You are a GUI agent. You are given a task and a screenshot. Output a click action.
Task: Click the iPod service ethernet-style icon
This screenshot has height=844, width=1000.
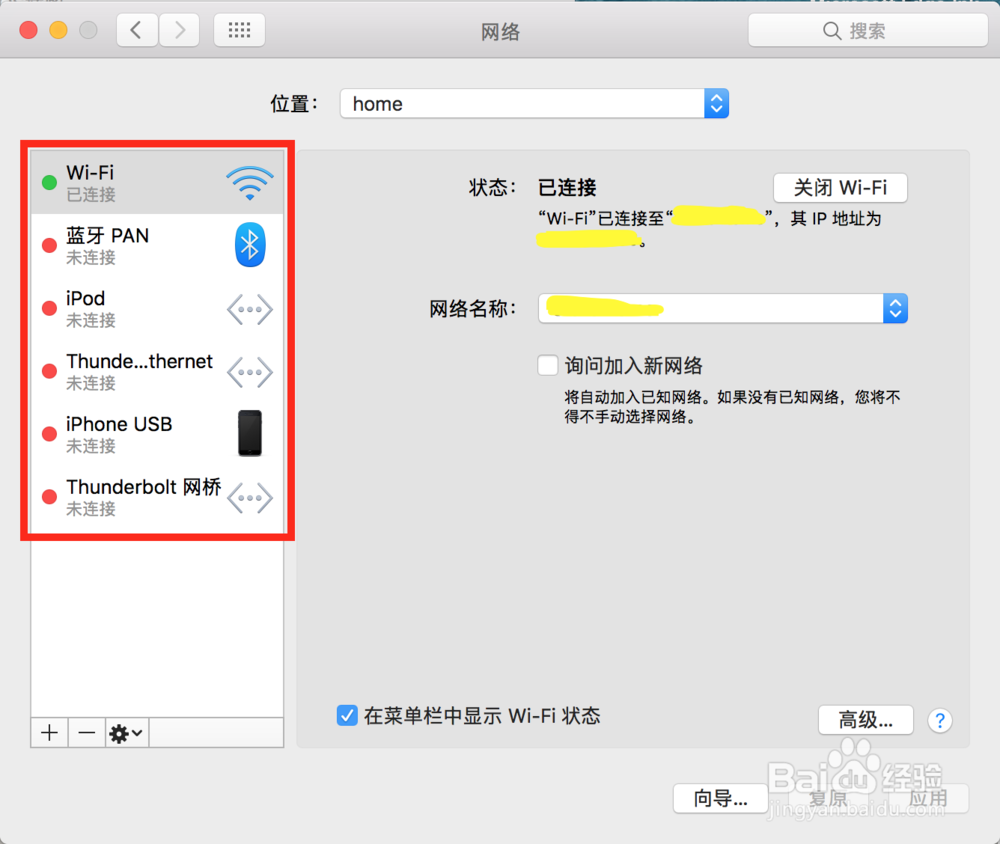(249, 309)
